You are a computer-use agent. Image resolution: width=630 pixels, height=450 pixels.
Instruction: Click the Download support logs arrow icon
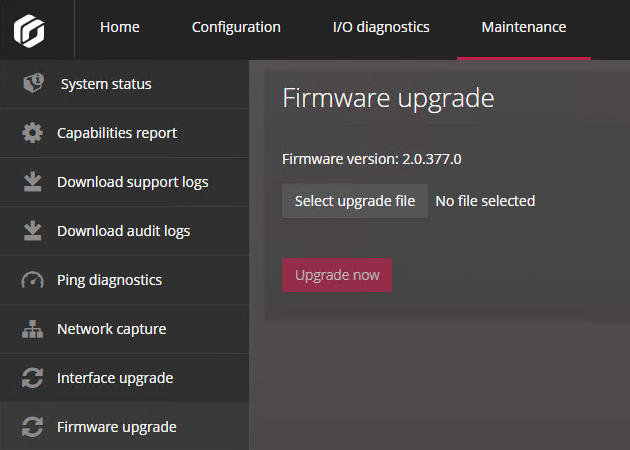point(32,182)
